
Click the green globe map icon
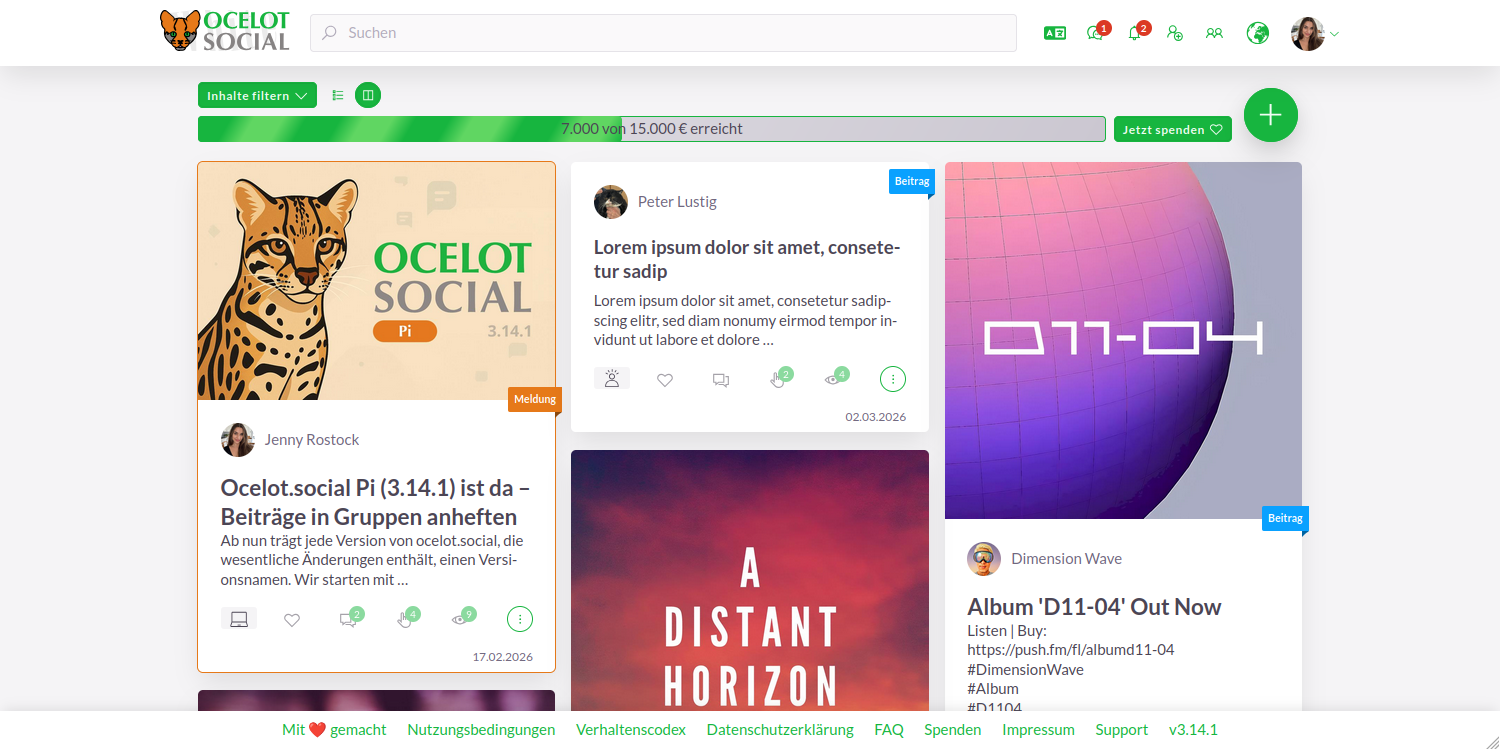(x=1256, y=32)
